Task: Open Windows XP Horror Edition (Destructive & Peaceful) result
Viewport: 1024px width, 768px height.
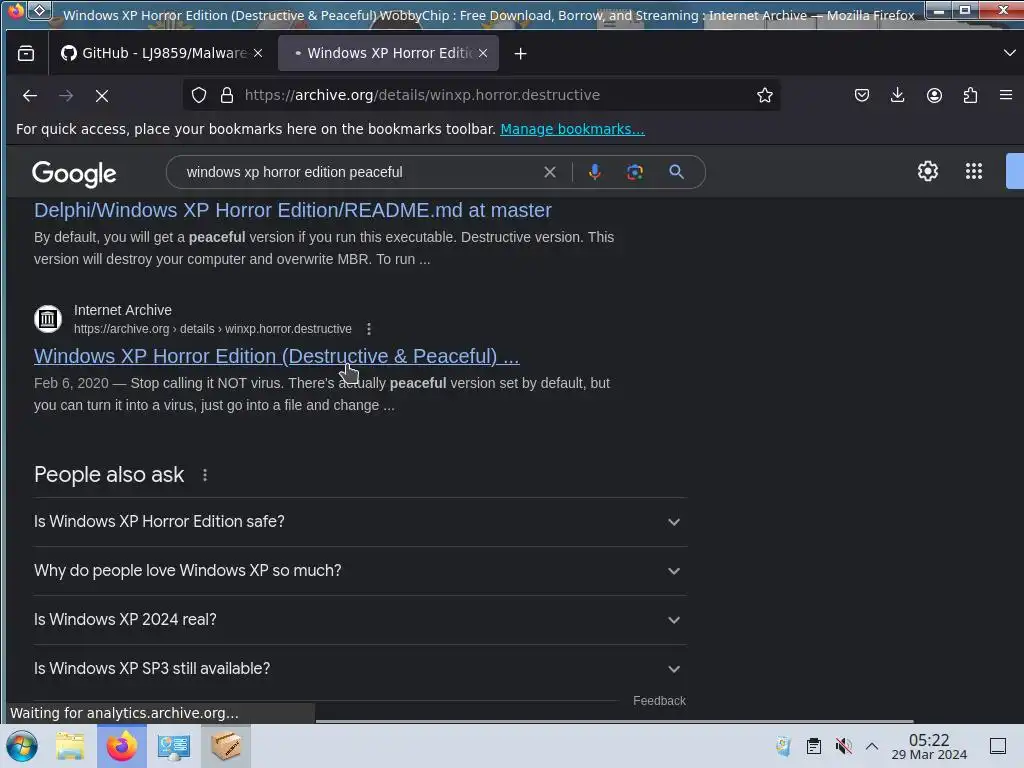Action: tap(277, 357)
